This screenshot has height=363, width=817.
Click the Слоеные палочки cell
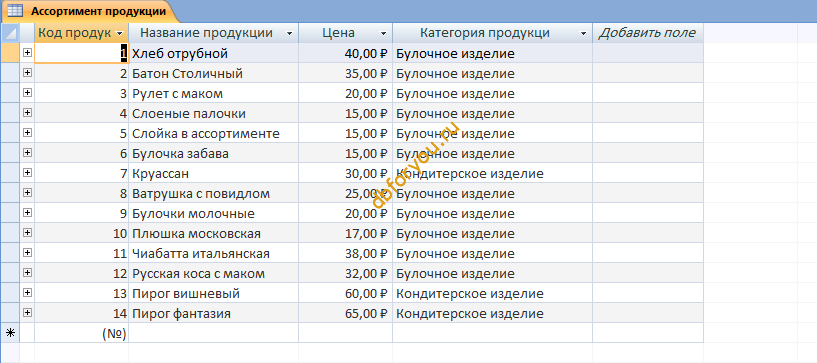(x=214, y=114)
